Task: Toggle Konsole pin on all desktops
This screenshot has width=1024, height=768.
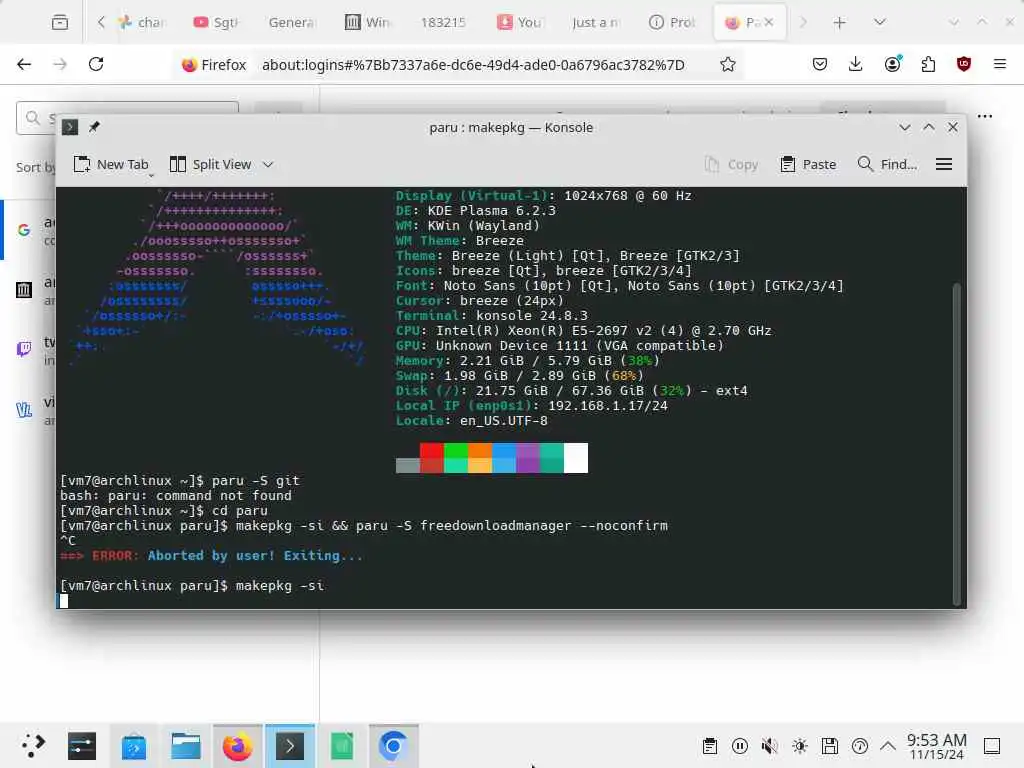Action: (x=94, y=127)
